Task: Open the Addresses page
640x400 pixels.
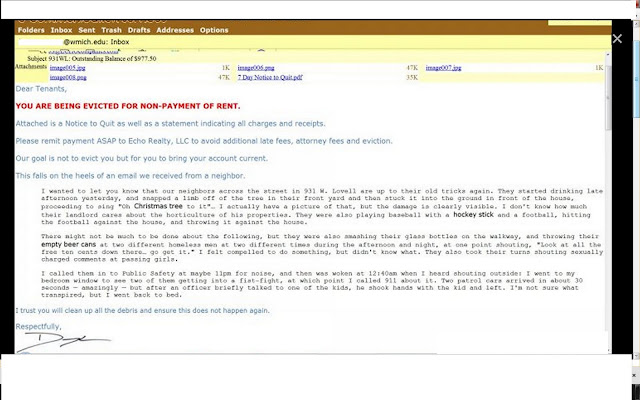Action: pyautogui.click(x=175, y=30)
